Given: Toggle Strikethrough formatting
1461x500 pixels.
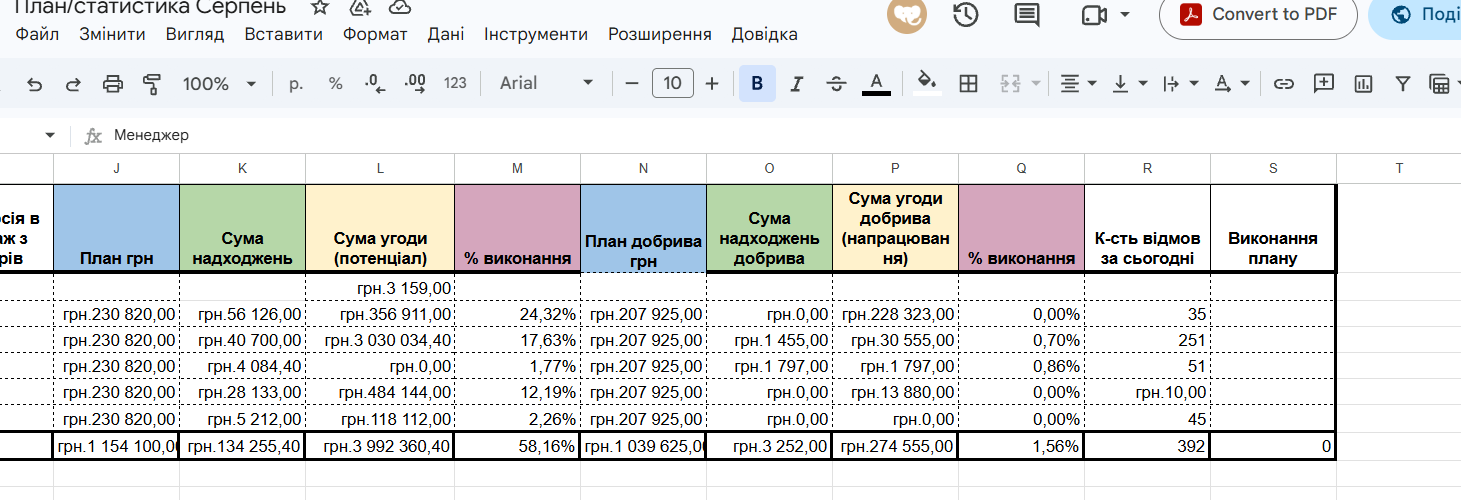Looking at the screenshot, I should tap(836, 84).
